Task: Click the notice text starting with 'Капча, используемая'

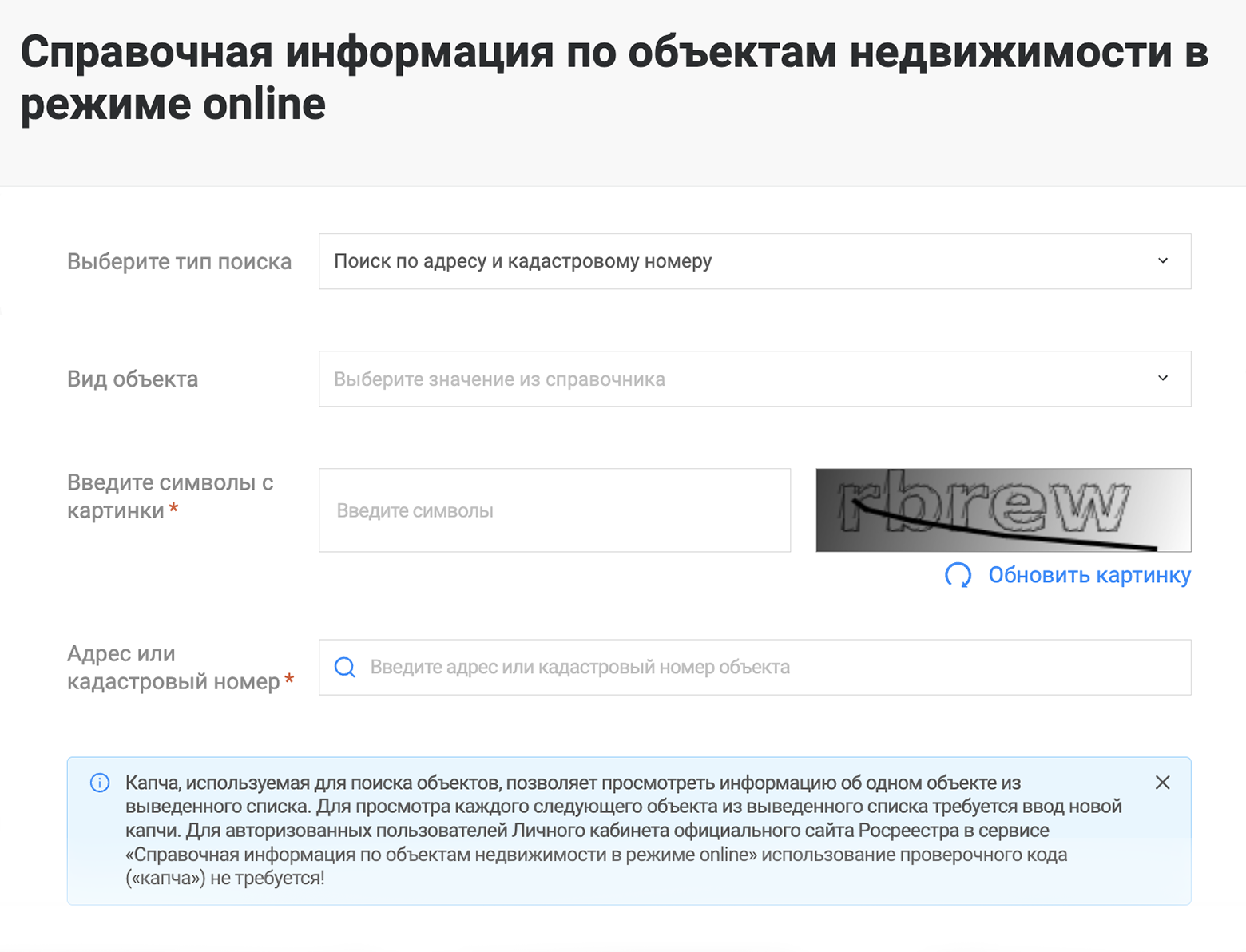Action: [624, 831]
